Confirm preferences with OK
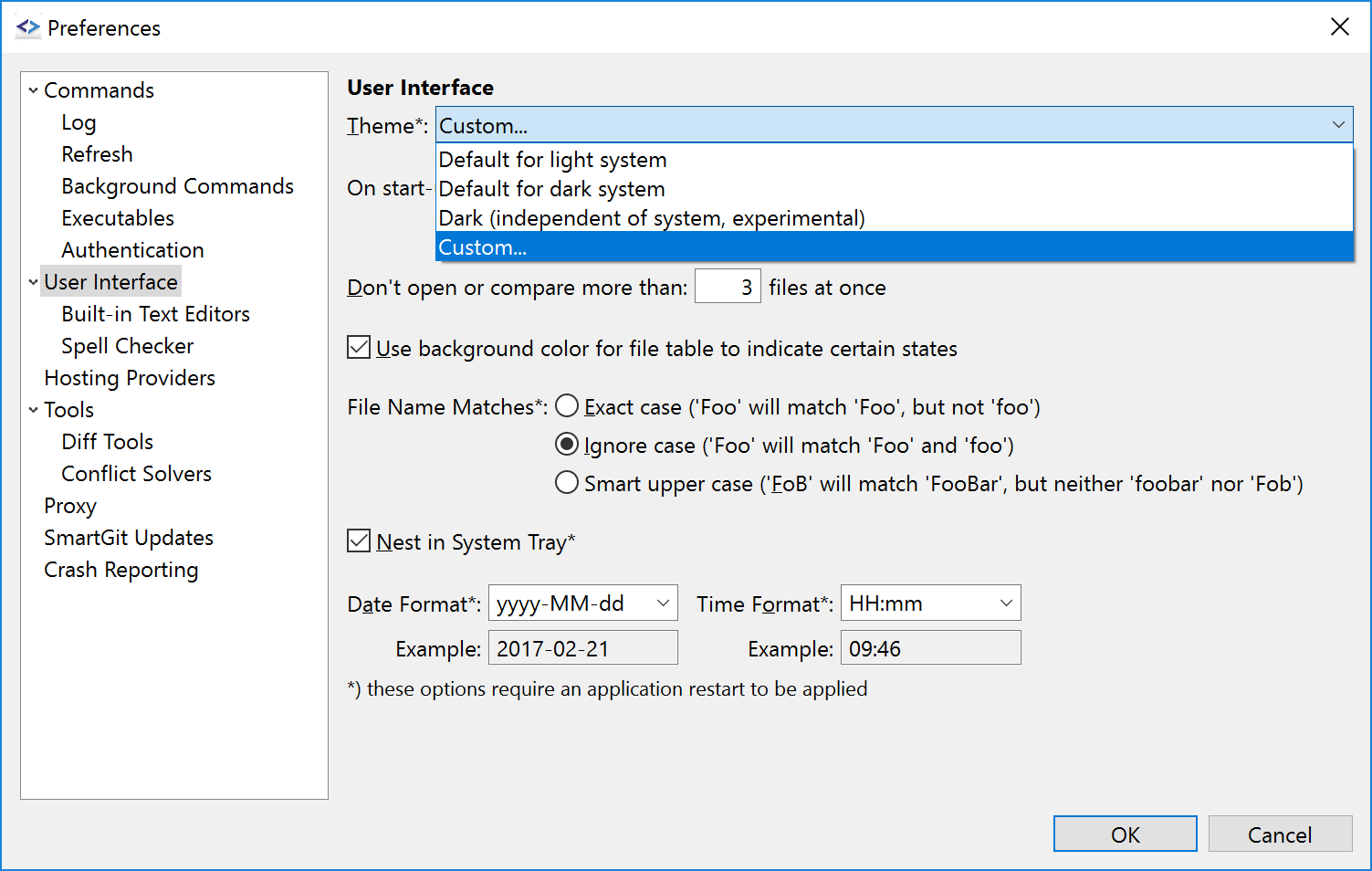Image resolution: width=1372 pixels, height=871 pixels. pyautogui.click(x=1125, y=834)
